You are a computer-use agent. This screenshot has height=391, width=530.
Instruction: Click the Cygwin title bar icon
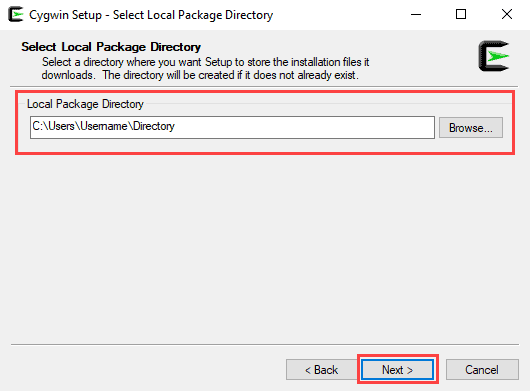pyautogui.click(x=16, y=15)
